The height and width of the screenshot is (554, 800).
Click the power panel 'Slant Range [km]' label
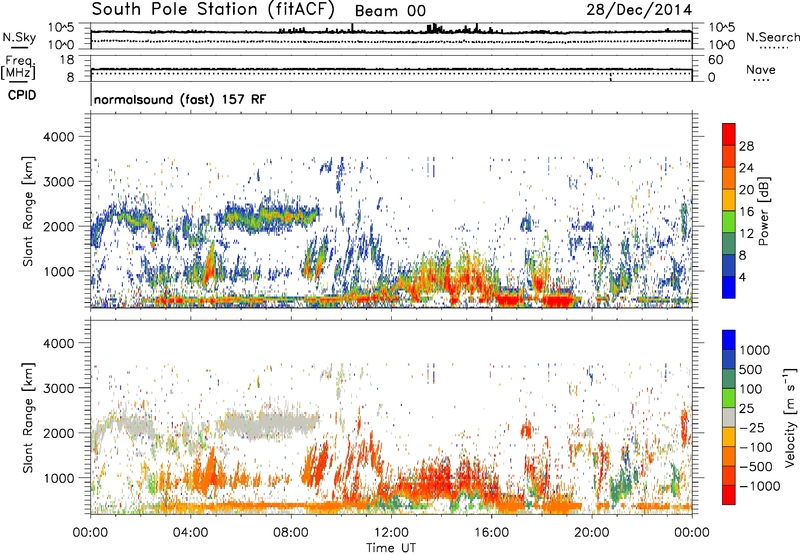28,211
